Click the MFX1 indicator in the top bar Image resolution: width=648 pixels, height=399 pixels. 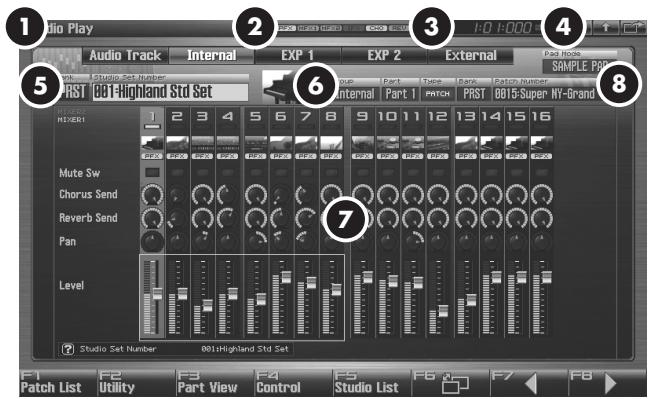(x=308, y=28)
